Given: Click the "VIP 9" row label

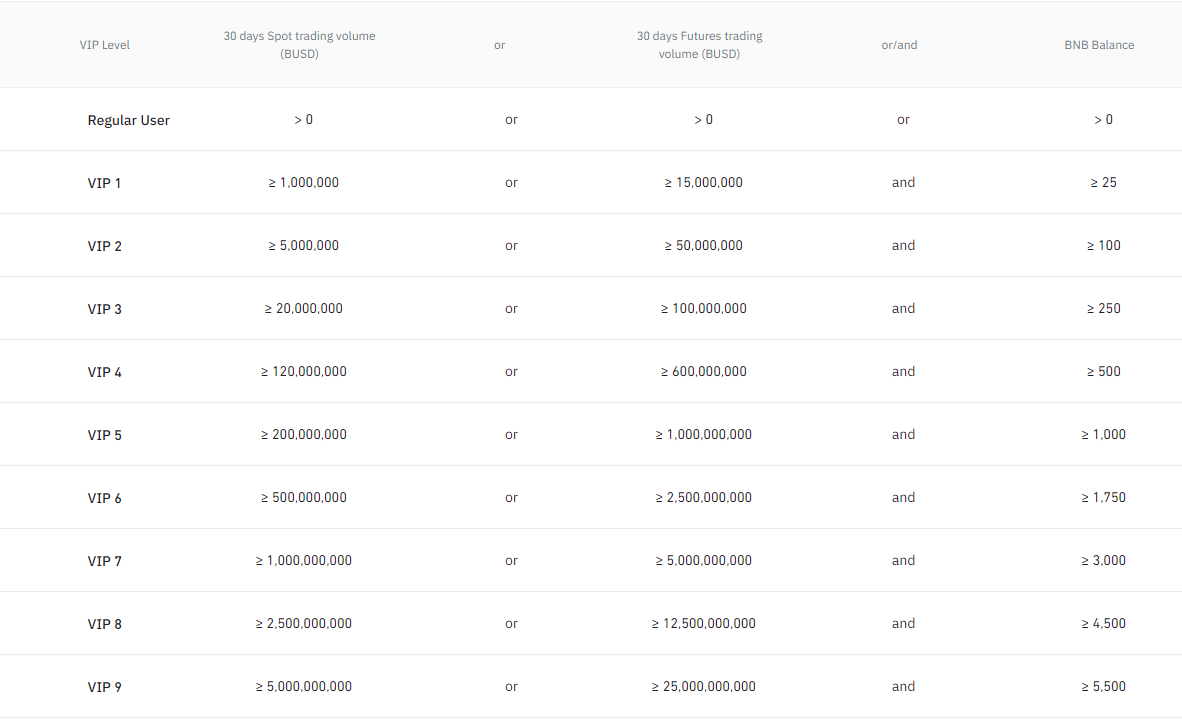Looking at the screenshot, I should pos(104,687).
